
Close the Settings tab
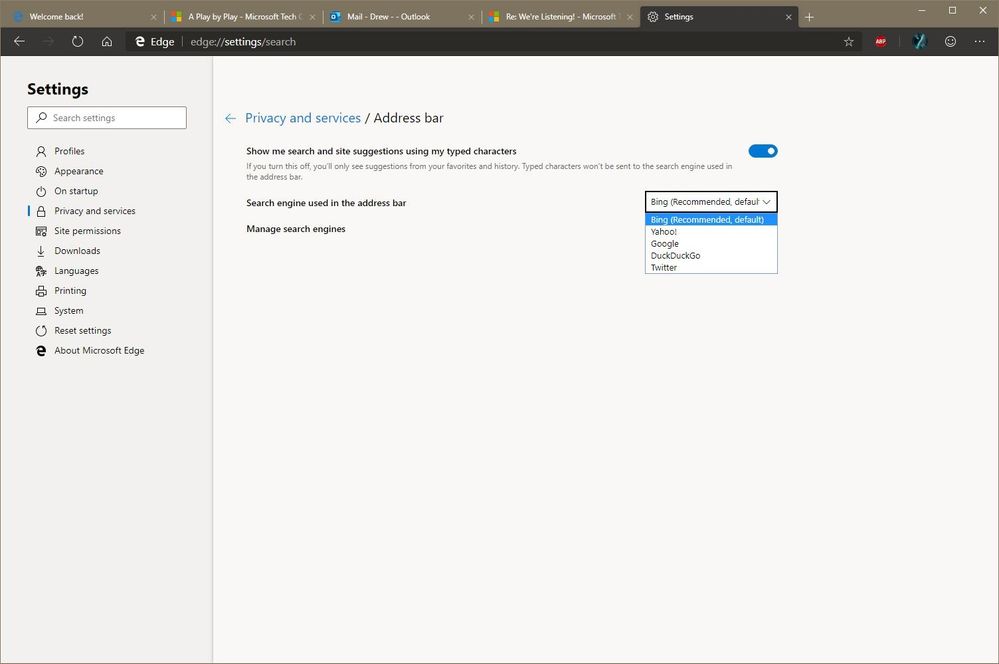click(x=788, y=17)
